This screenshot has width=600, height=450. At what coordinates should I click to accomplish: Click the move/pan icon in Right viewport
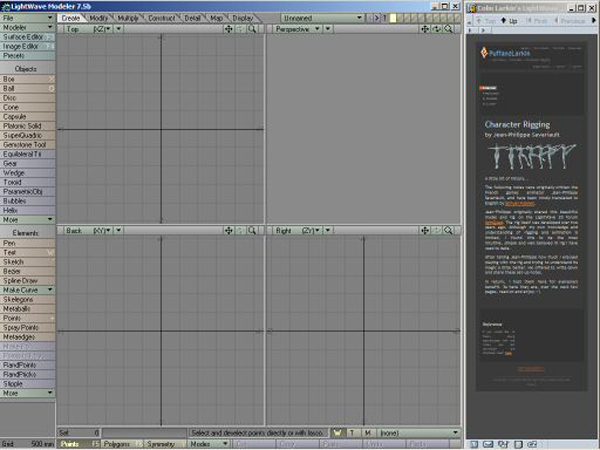pos(425,230)
